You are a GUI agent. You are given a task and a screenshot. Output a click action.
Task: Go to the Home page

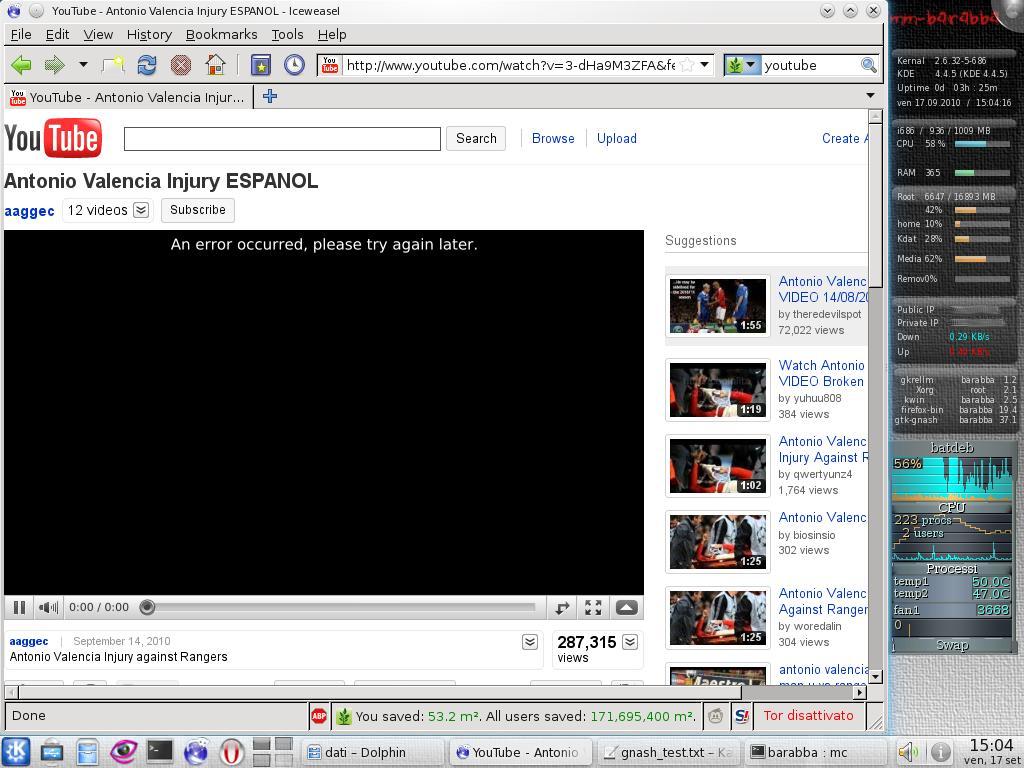click(x=215, y=65)
